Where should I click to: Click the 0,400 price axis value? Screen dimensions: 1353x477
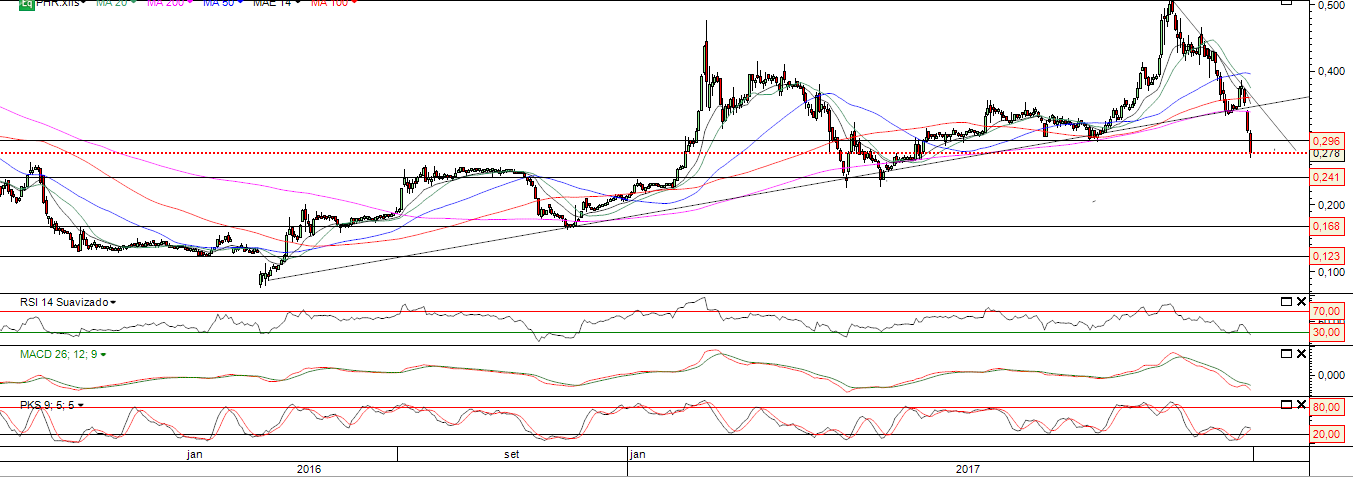(x=1329, y=71)
